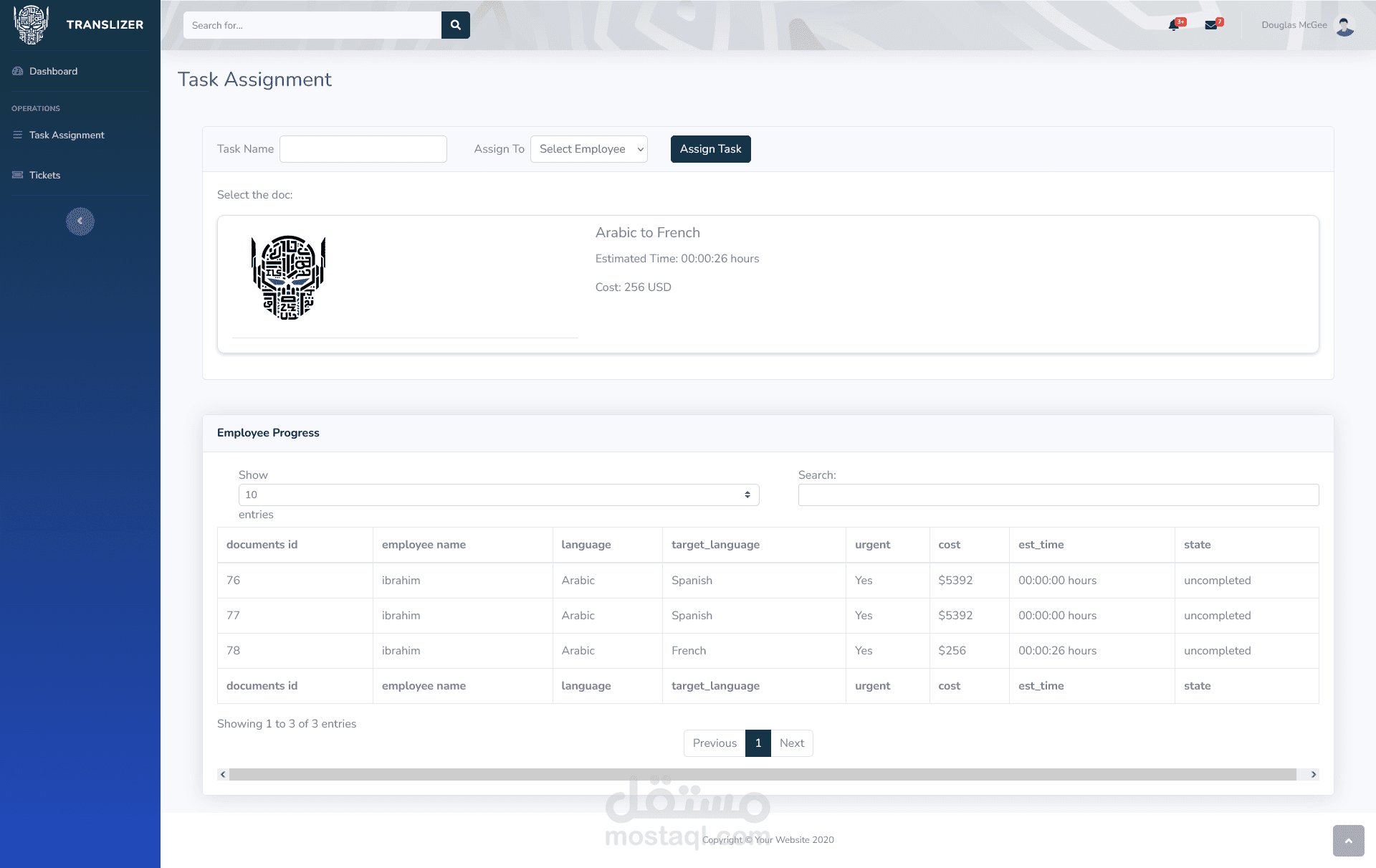Image resolution: width=1376 pixels, height=868 pixels.
Task: Click the Next pagination button
Action: [791, 743]
